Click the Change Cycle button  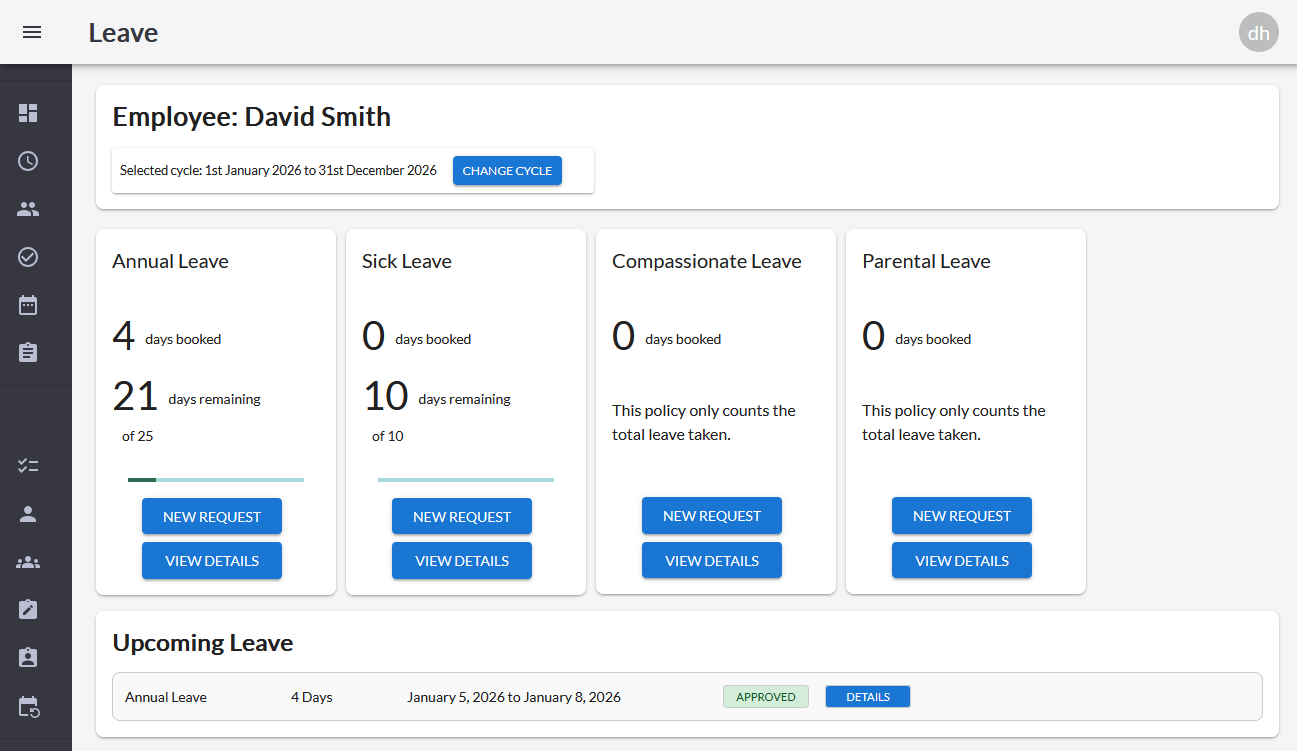[x=507, y=171]
